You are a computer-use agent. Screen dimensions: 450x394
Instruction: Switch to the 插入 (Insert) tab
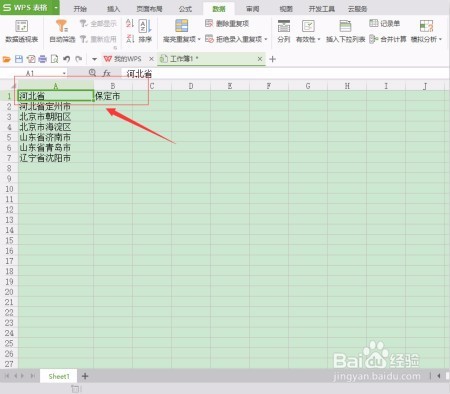click(x=113, y=9)
